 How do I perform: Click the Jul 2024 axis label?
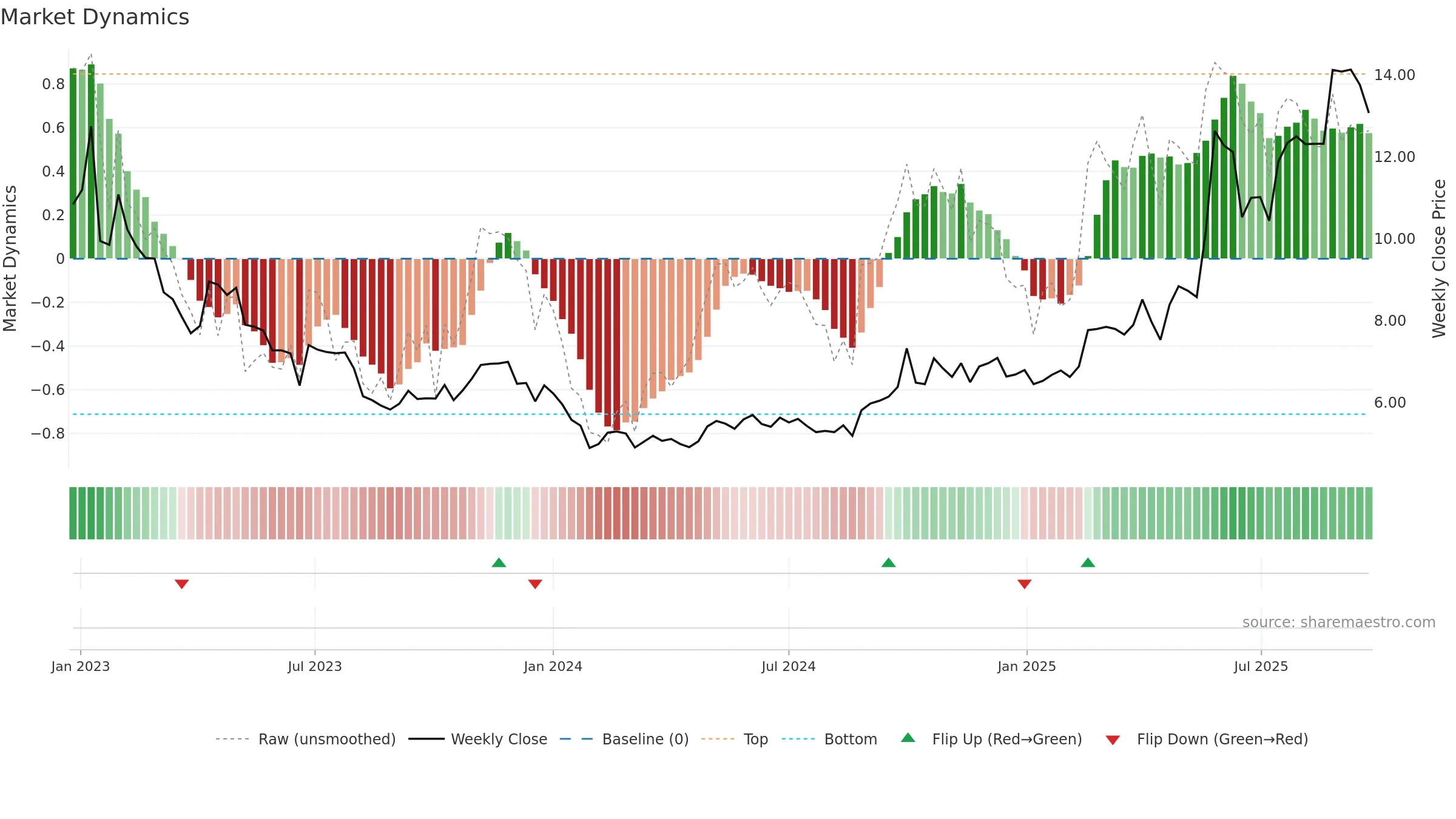coord(789,666)
